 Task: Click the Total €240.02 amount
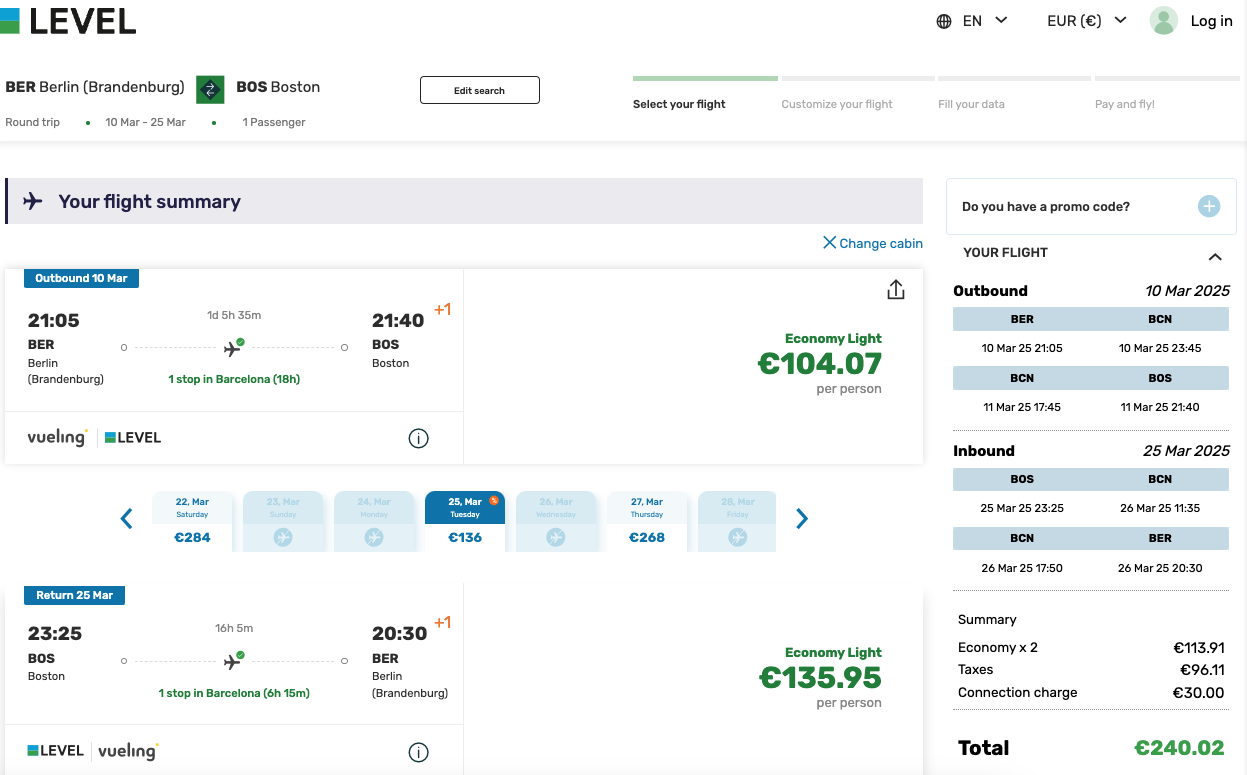tap(1179, 748)
